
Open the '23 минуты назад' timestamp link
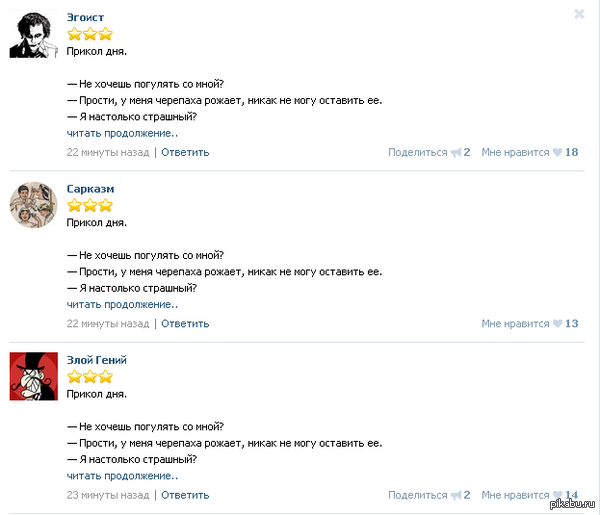pyautogui.click(x=108, y=495)
